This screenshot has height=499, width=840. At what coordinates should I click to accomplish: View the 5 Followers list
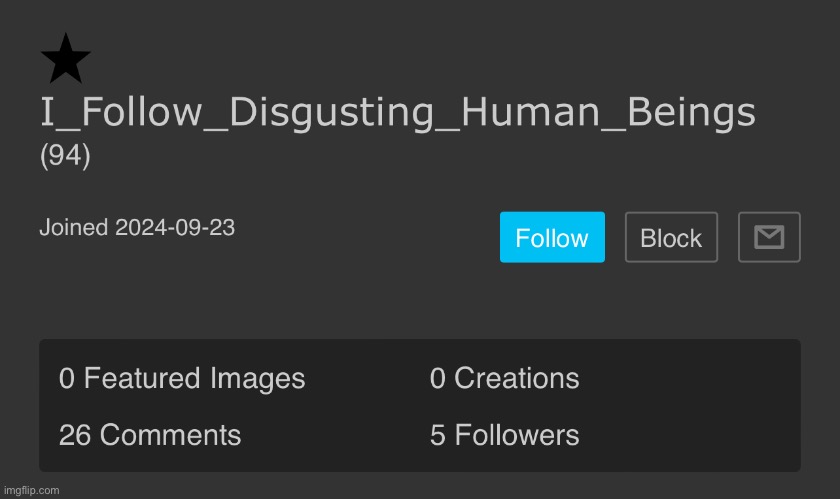pyautogui.click(x=505, y=435)
